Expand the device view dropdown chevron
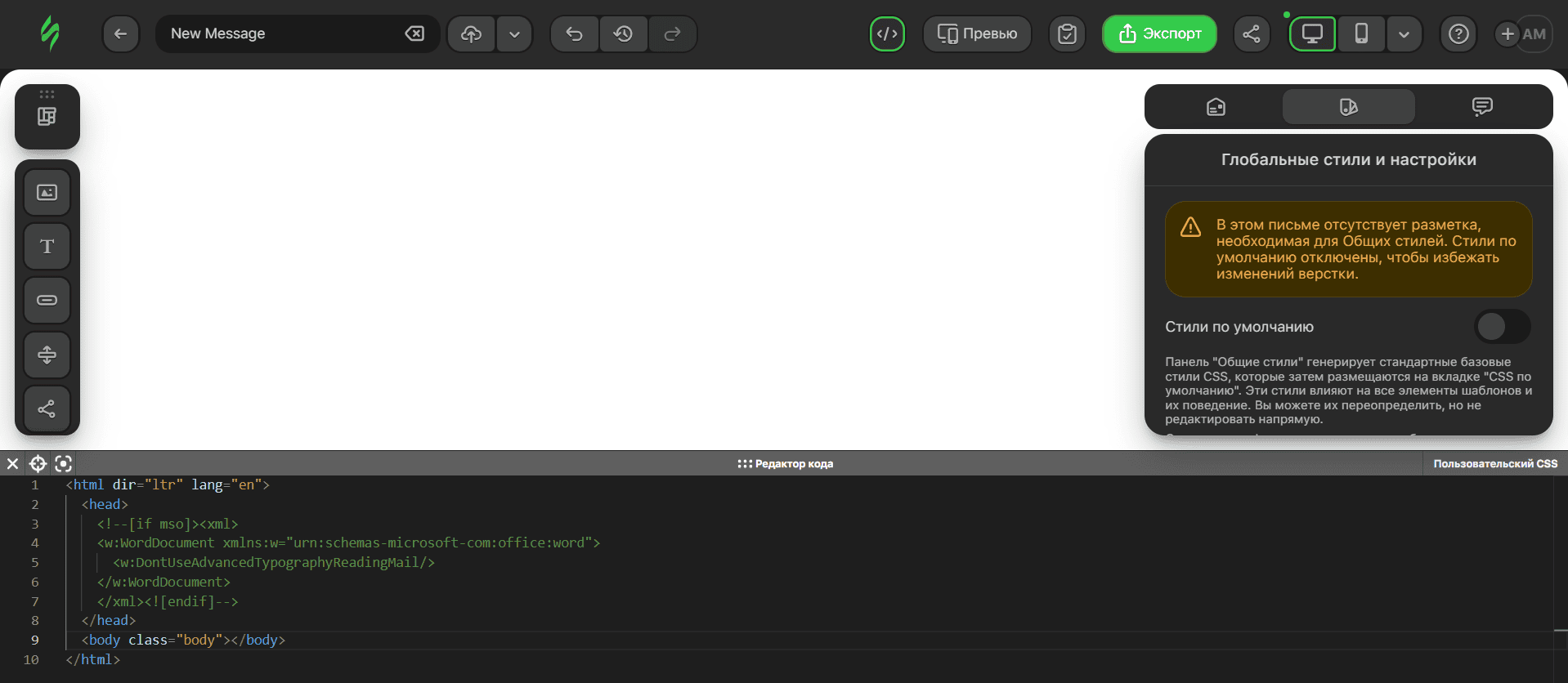The image size is (1568, 683). point(1404,34)
